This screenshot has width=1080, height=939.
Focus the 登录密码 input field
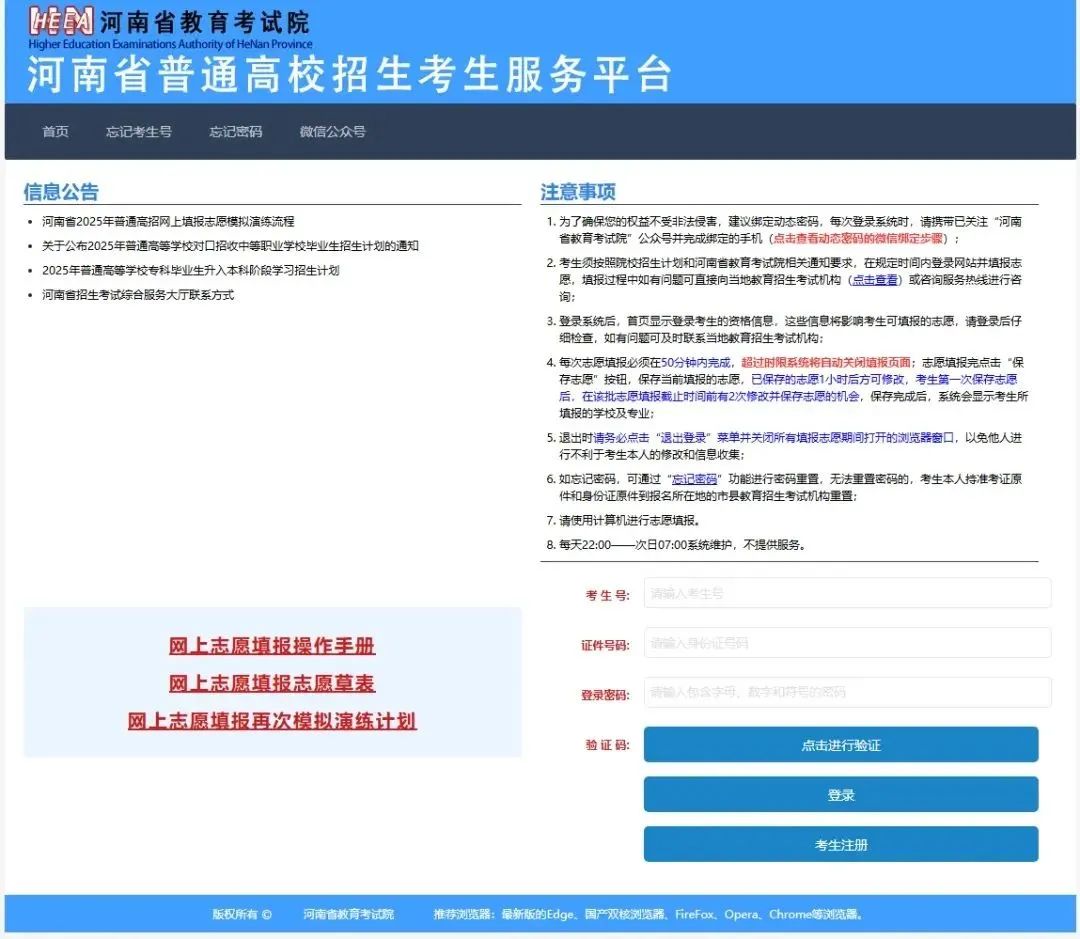(847, 692)
